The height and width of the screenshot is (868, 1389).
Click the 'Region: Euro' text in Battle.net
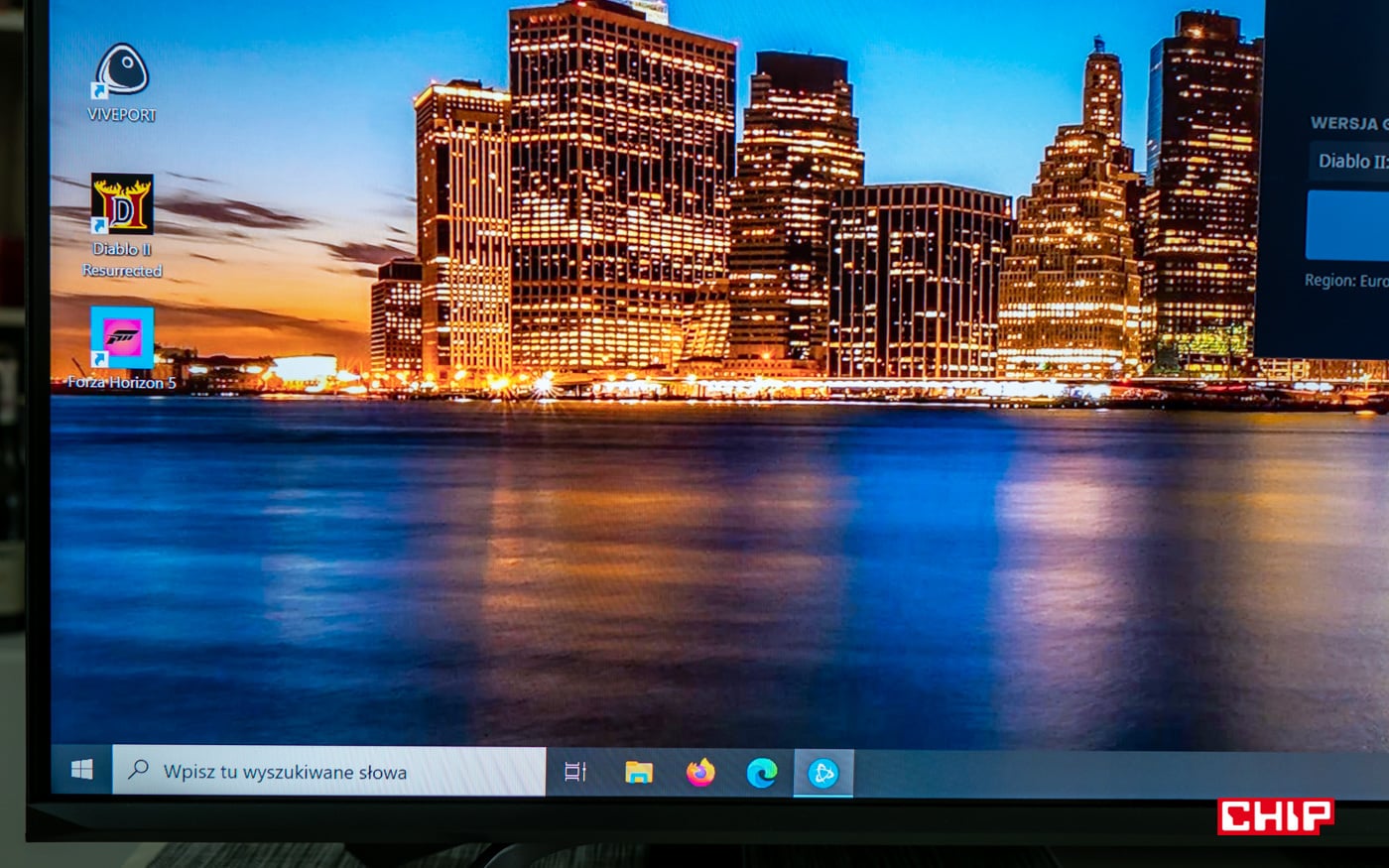click(x=1345, y=281)
